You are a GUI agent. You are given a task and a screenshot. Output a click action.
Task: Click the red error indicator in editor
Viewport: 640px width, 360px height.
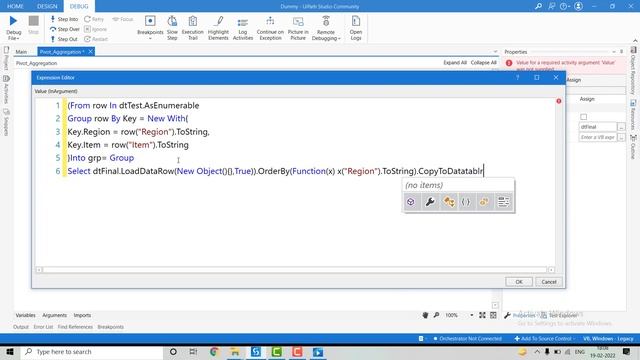coord(559,101)
